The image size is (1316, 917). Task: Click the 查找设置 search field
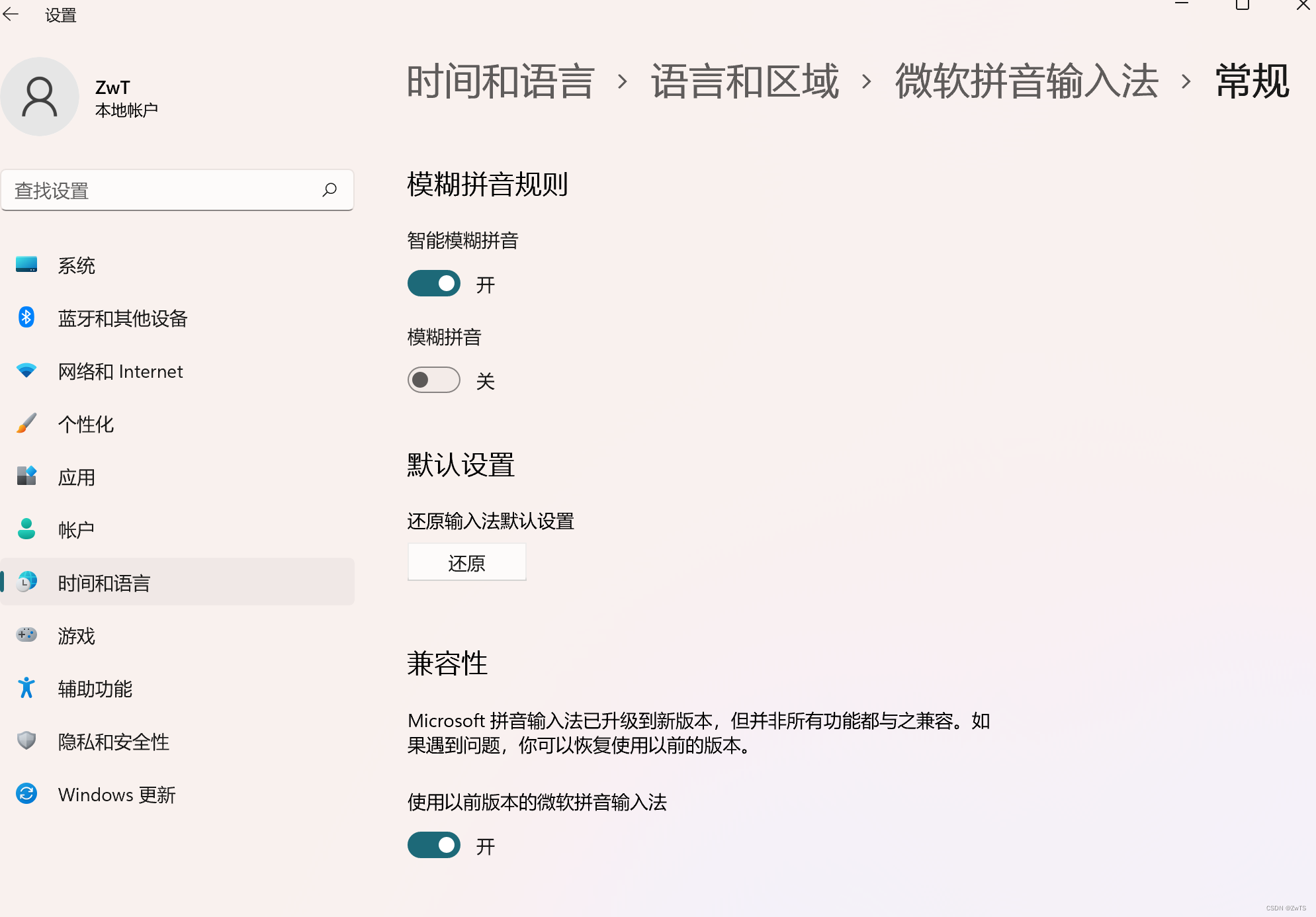click(x=165, y=191)
